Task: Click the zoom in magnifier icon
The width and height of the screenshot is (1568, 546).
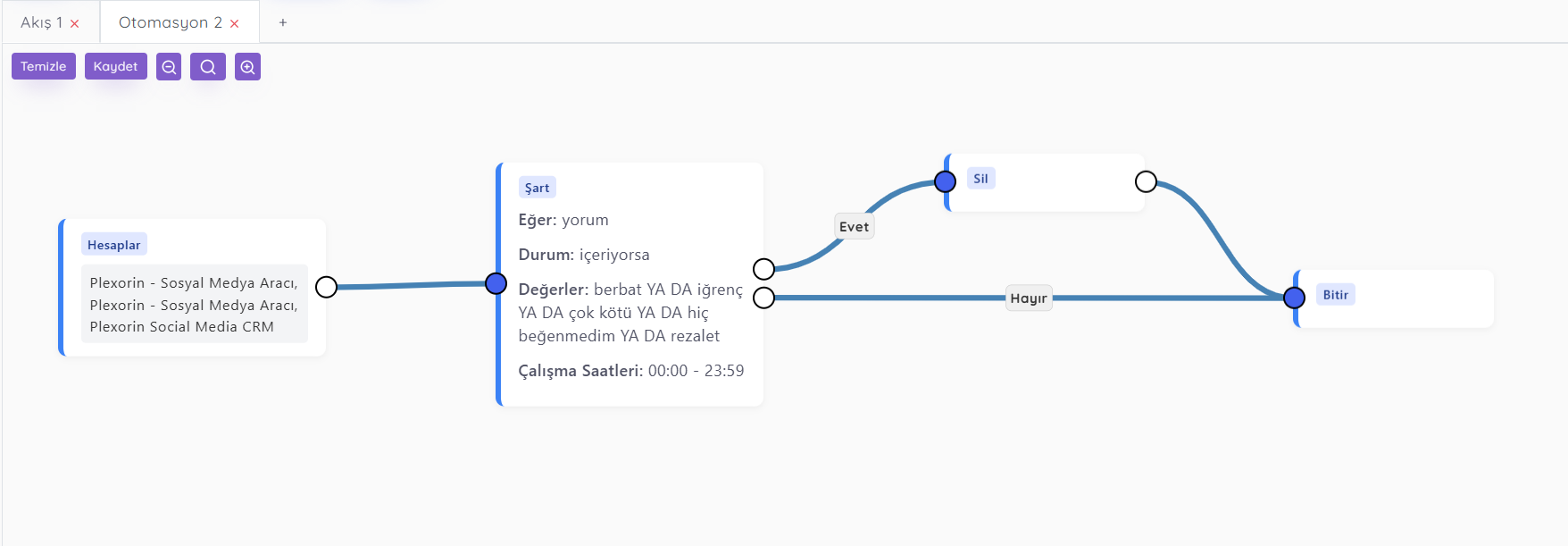Action: pos(247,67)
